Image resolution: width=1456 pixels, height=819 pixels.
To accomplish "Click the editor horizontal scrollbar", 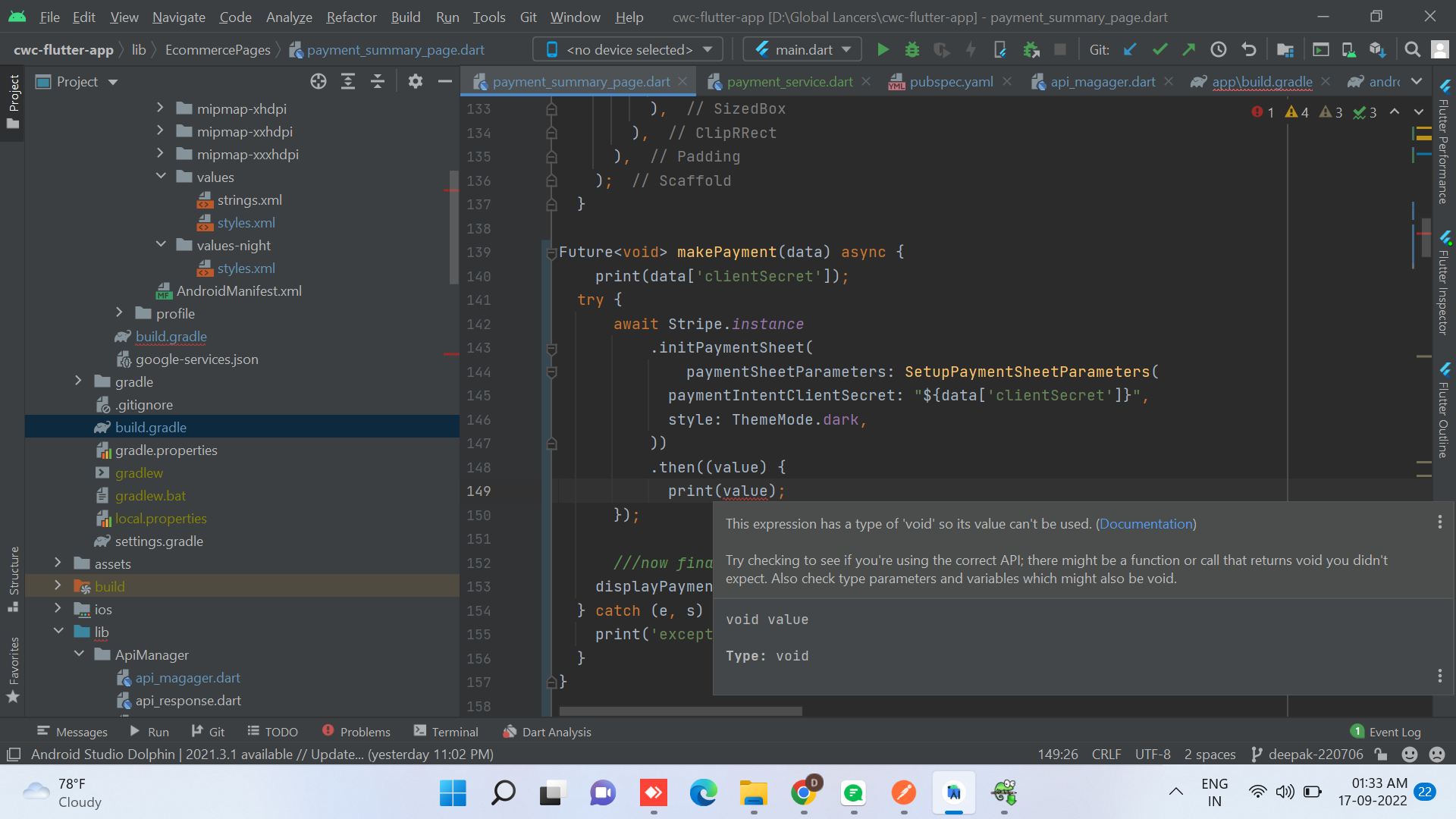I will click(680, 711).
